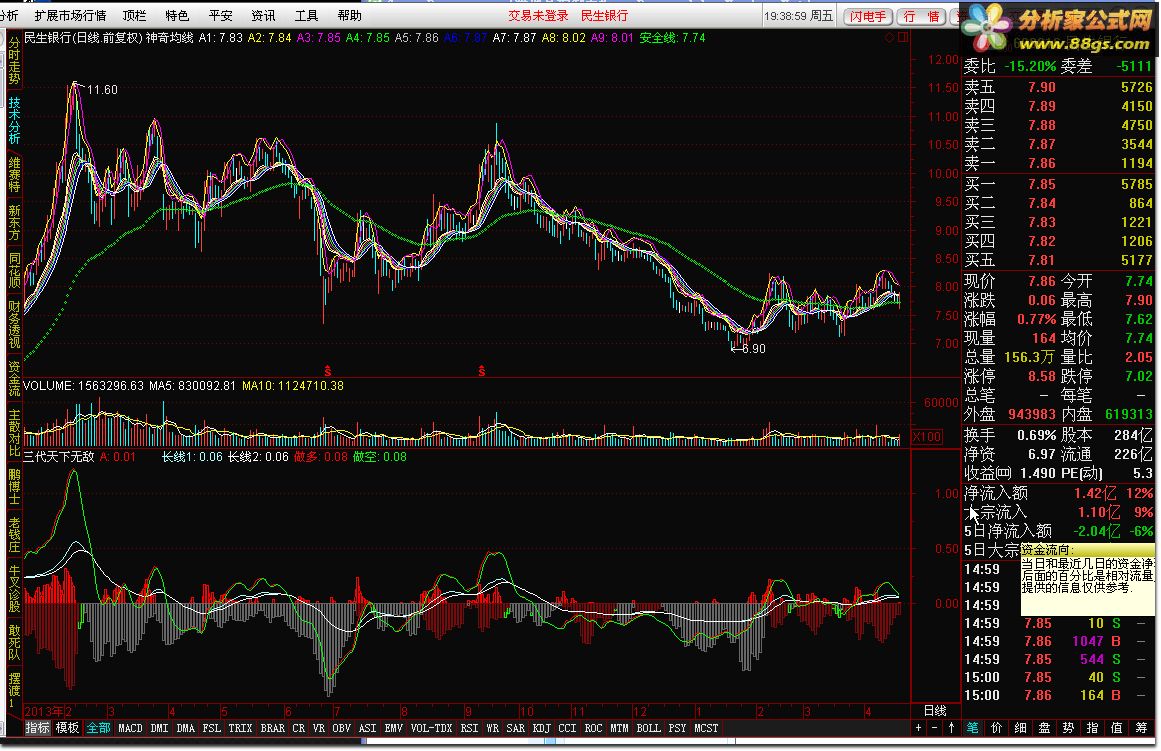Switch indicator to KDJ
Image resolution: width=1161 pixels, height=751 pixels.
pyautogui.click(x=541, y=728)
